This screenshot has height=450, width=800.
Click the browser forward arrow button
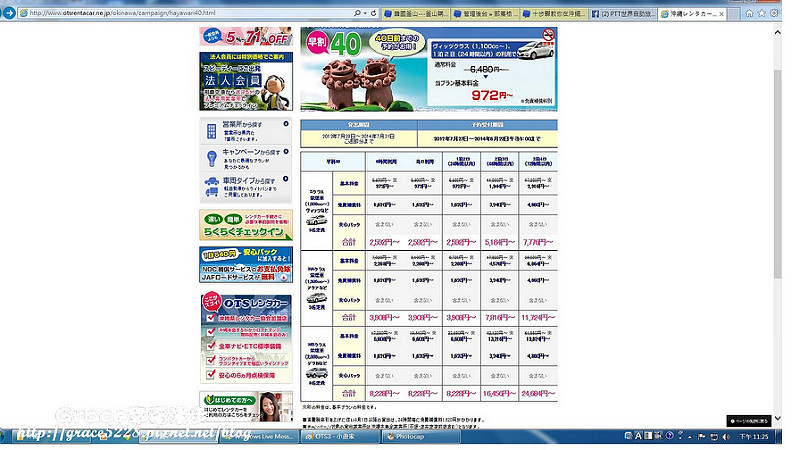pyautogui.click(x=9, y=12)
